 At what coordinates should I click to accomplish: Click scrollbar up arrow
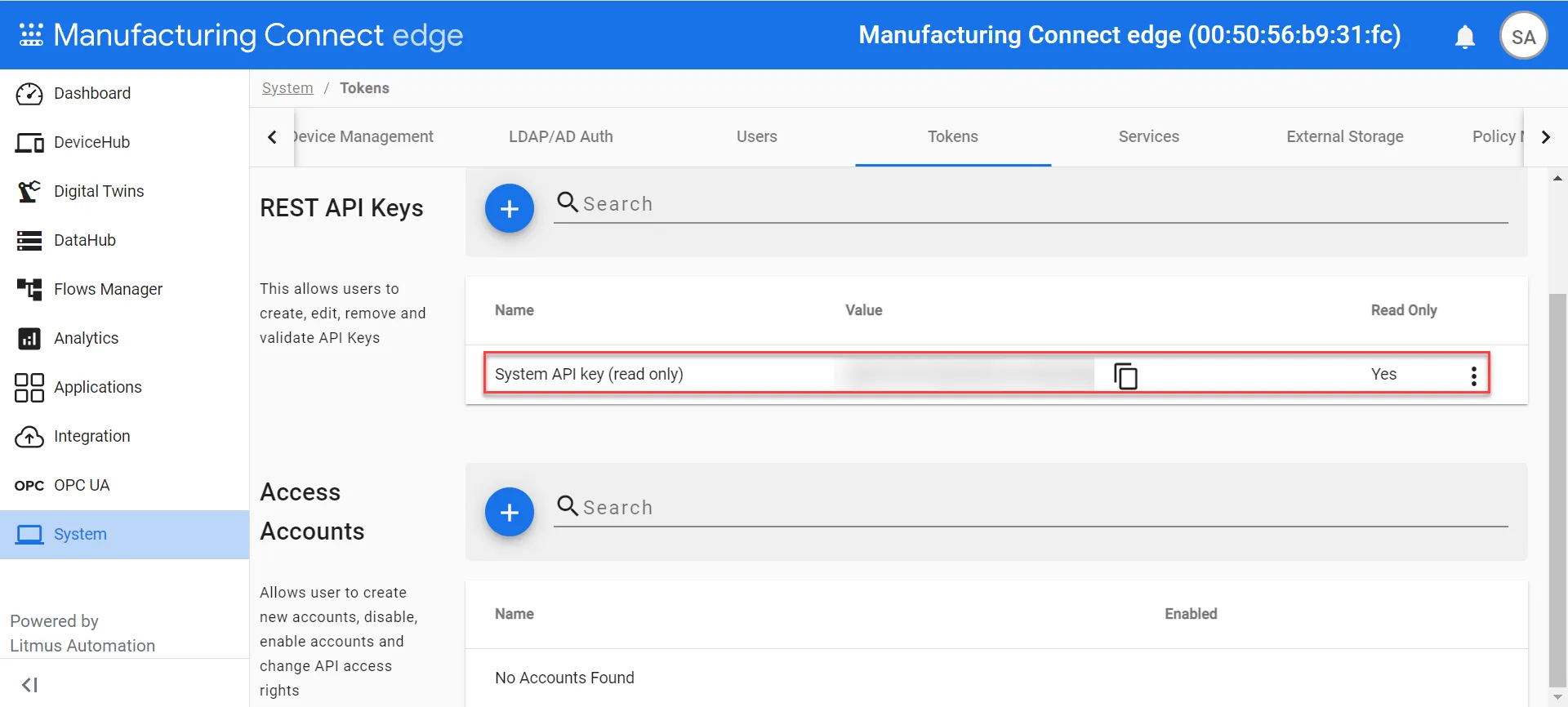[x=1558, y=178]
